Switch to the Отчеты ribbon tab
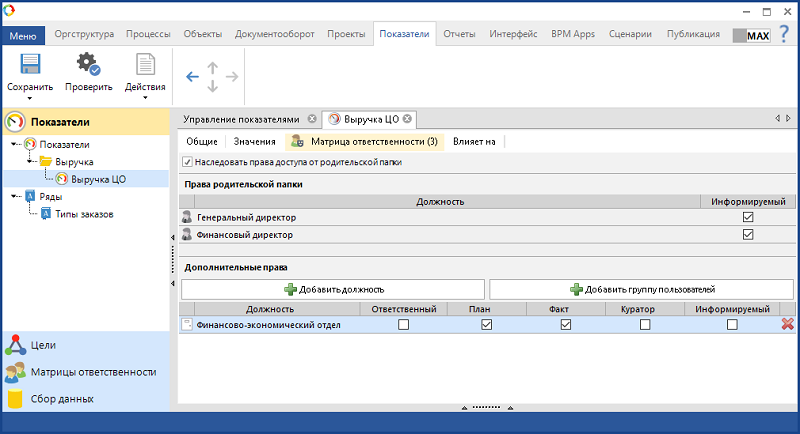Viewport: 800px width, 434px height. coord(459,33)
